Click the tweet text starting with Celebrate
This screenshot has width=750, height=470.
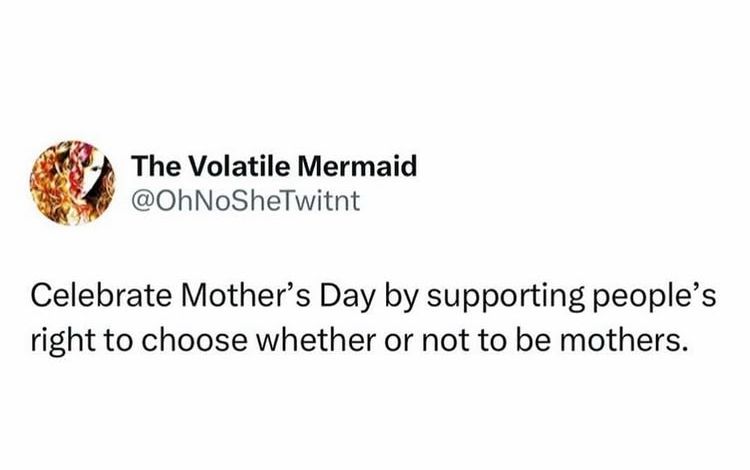pyautogui.click(x=373, y=318)
